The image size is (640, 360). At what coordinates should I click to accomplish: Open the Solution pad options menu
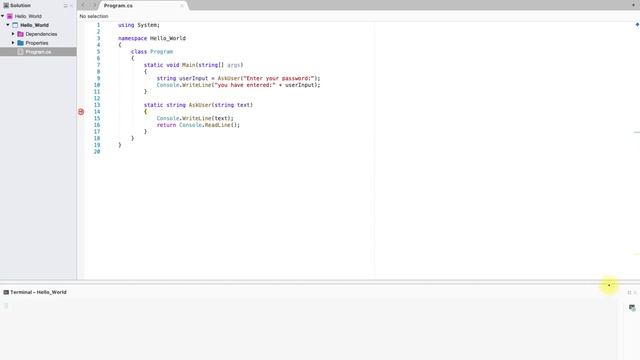(x=65, y=6)
